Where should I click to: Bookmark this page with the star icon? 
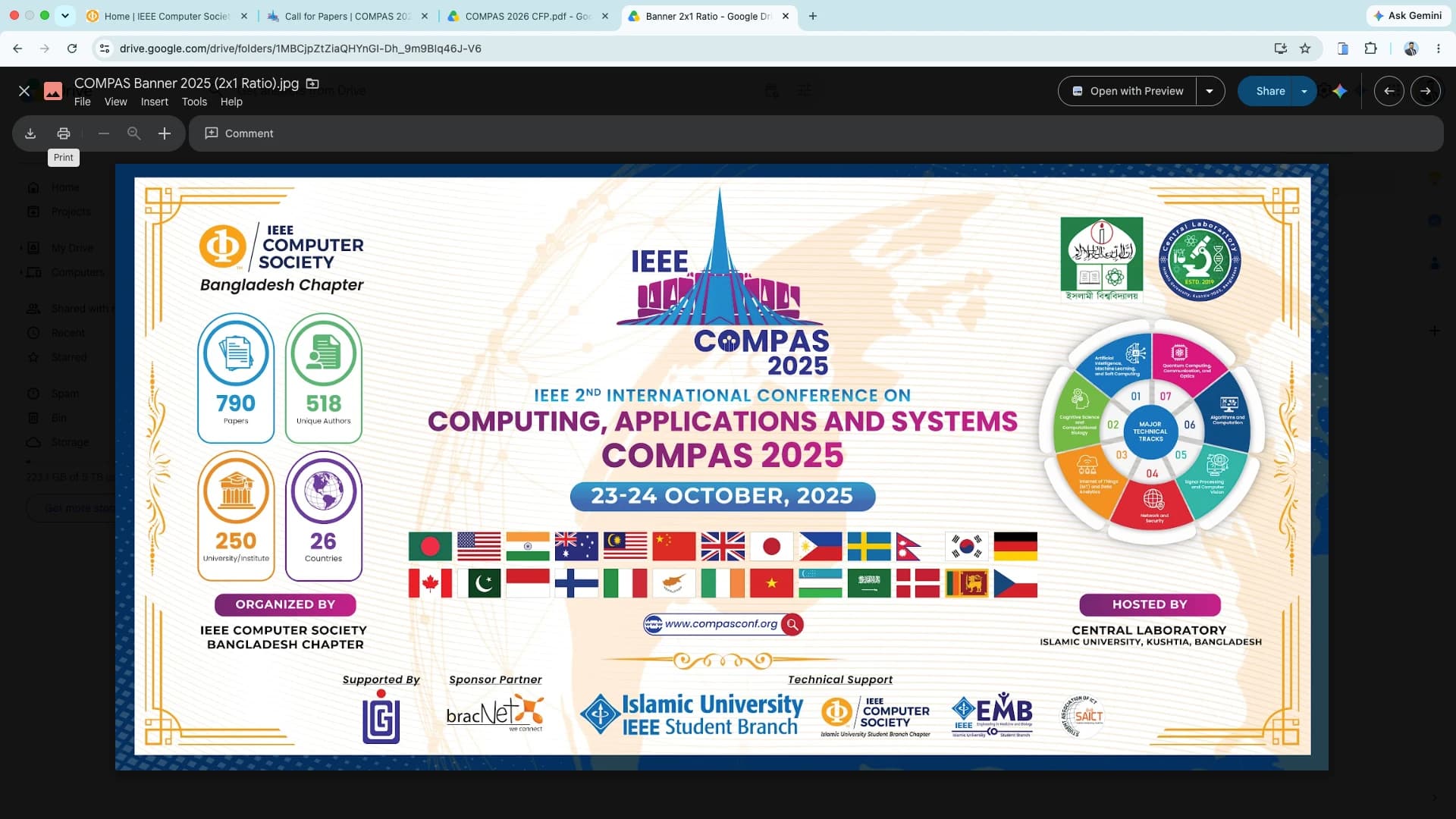click(x=1305, y=49)
